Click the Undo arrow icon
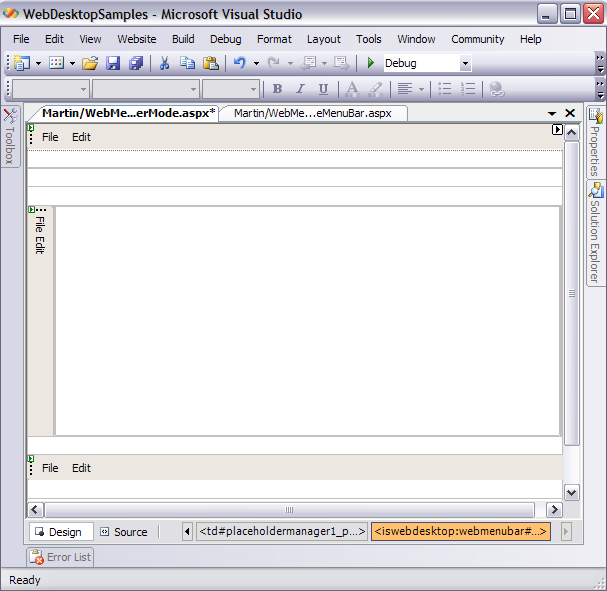607x591 pixels. 239,63
